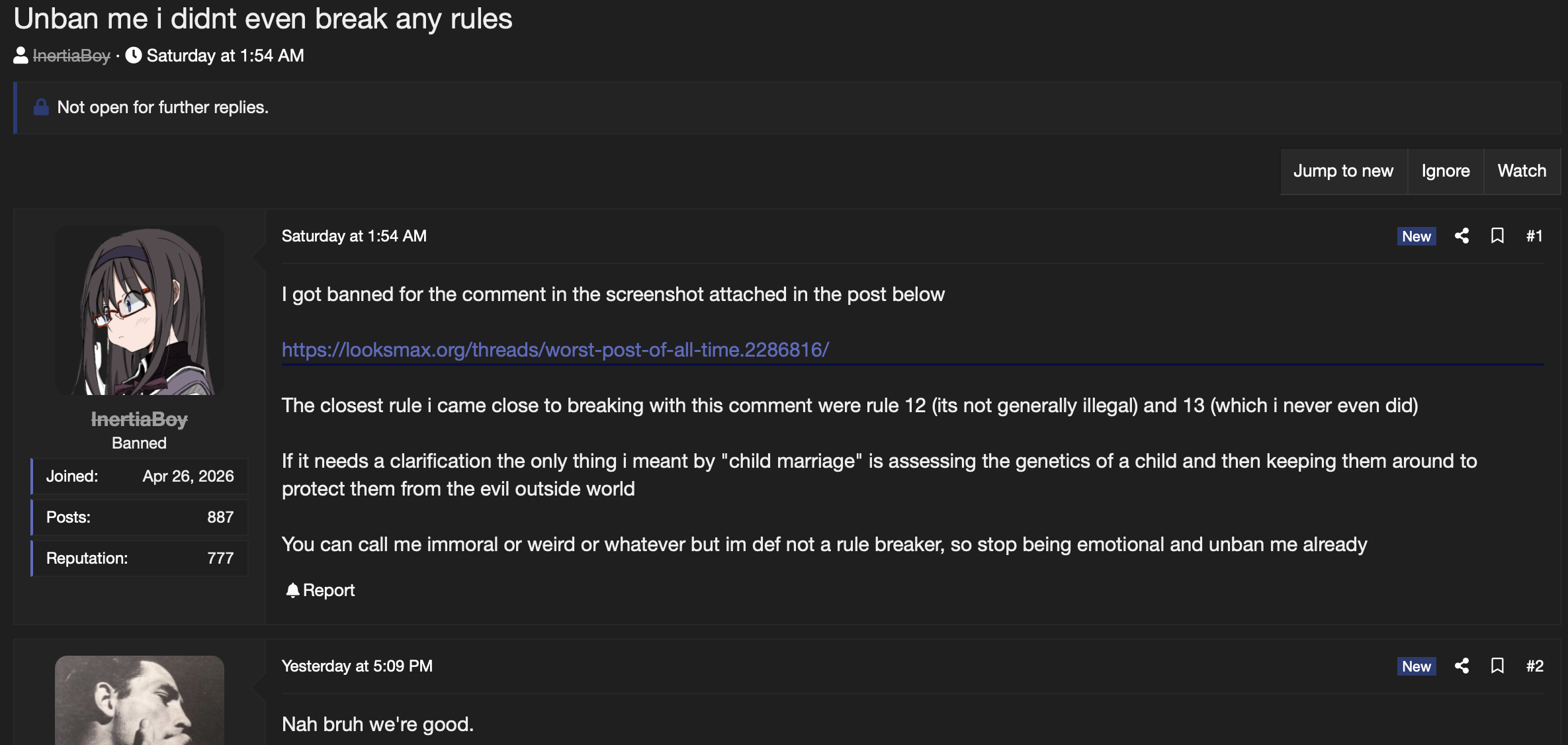Click InertiaBoy username under the avatar

pyautogui.click(x=139, y=419)
